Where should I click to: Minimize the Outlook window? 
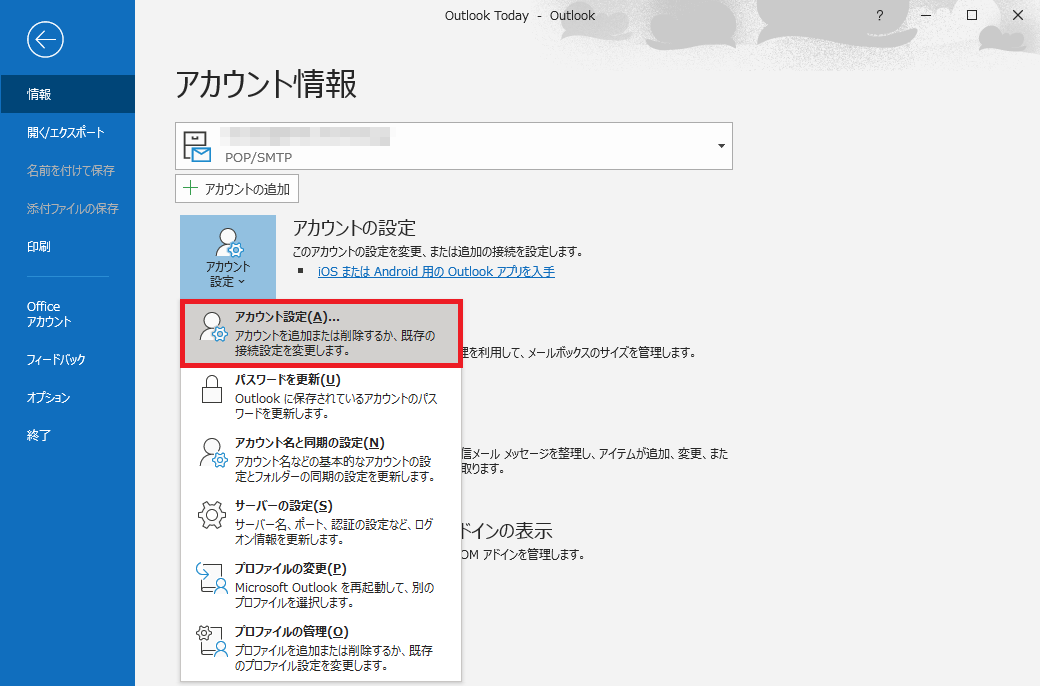click(926, 15)
